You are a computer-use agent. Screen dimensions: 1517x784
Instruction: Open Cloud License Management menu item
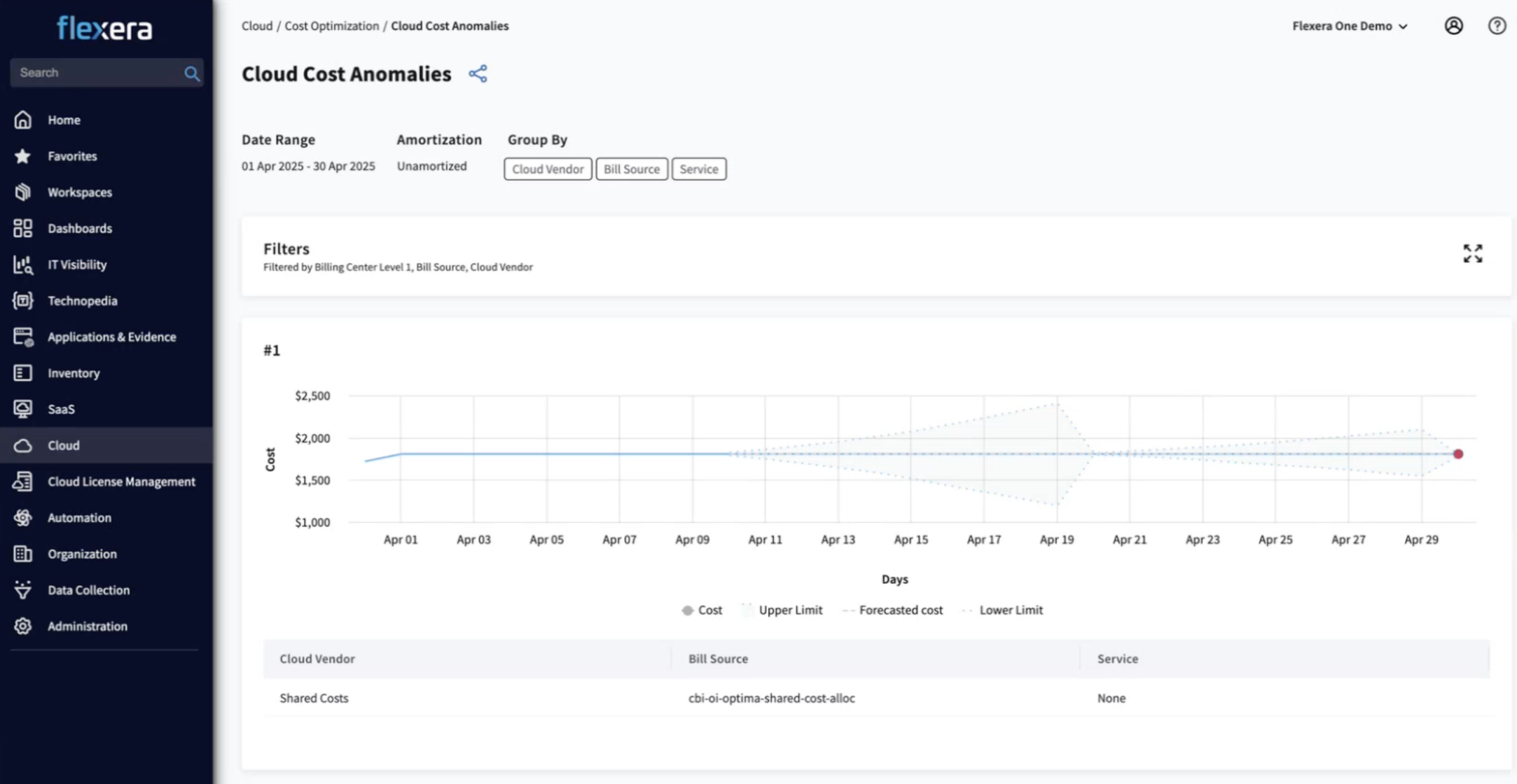click(121, 482)
